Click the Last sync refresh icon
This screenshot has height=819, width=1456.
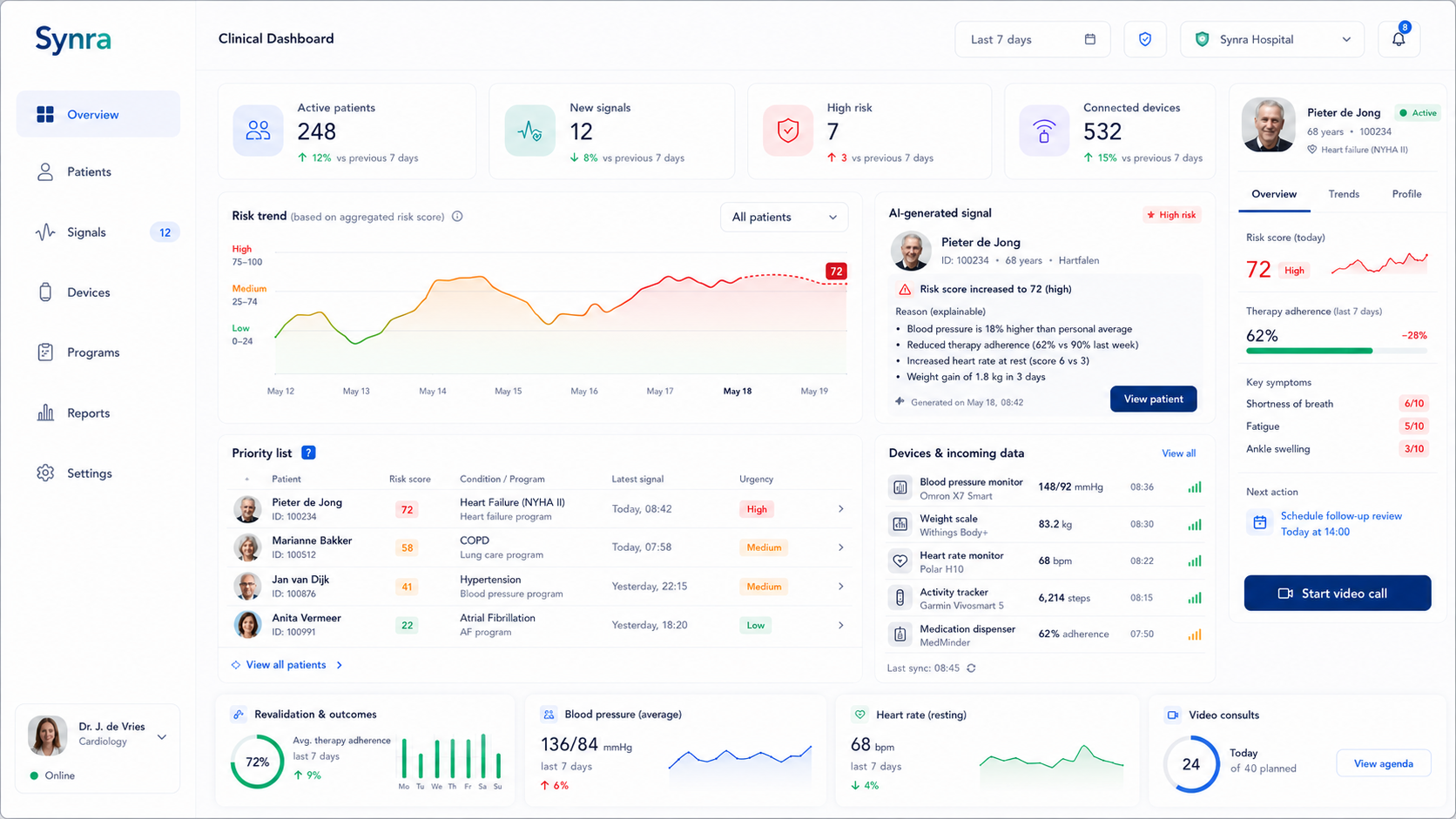coord(971,668)
